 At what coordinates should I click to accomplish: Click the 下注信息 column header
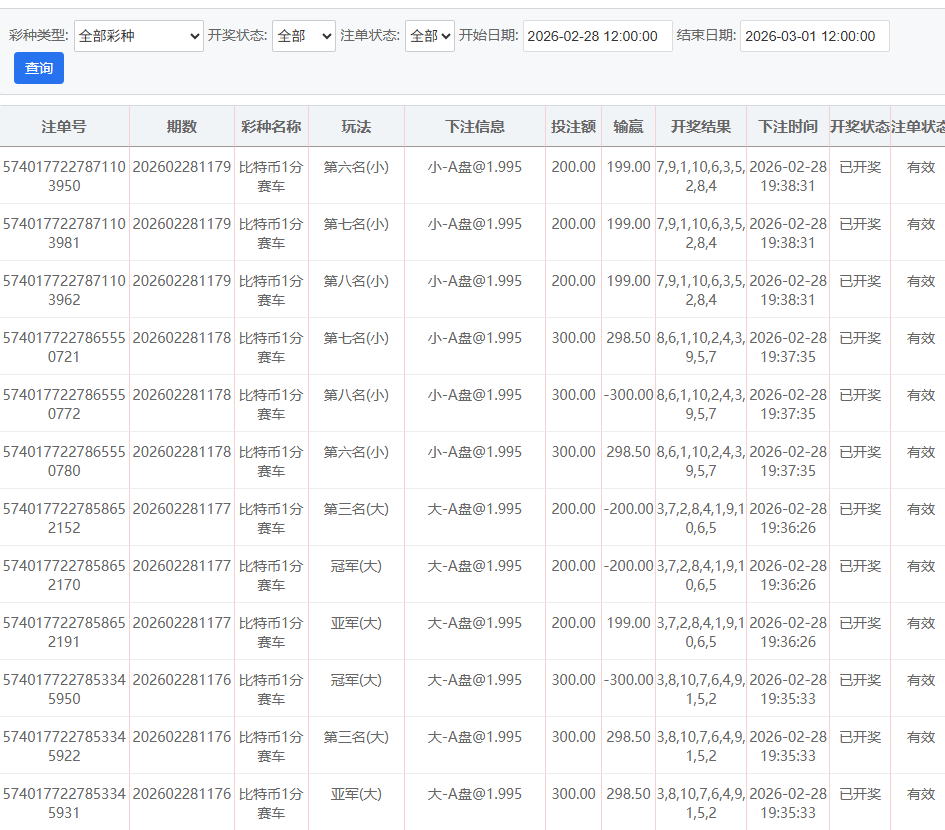(x=475, y=127)
